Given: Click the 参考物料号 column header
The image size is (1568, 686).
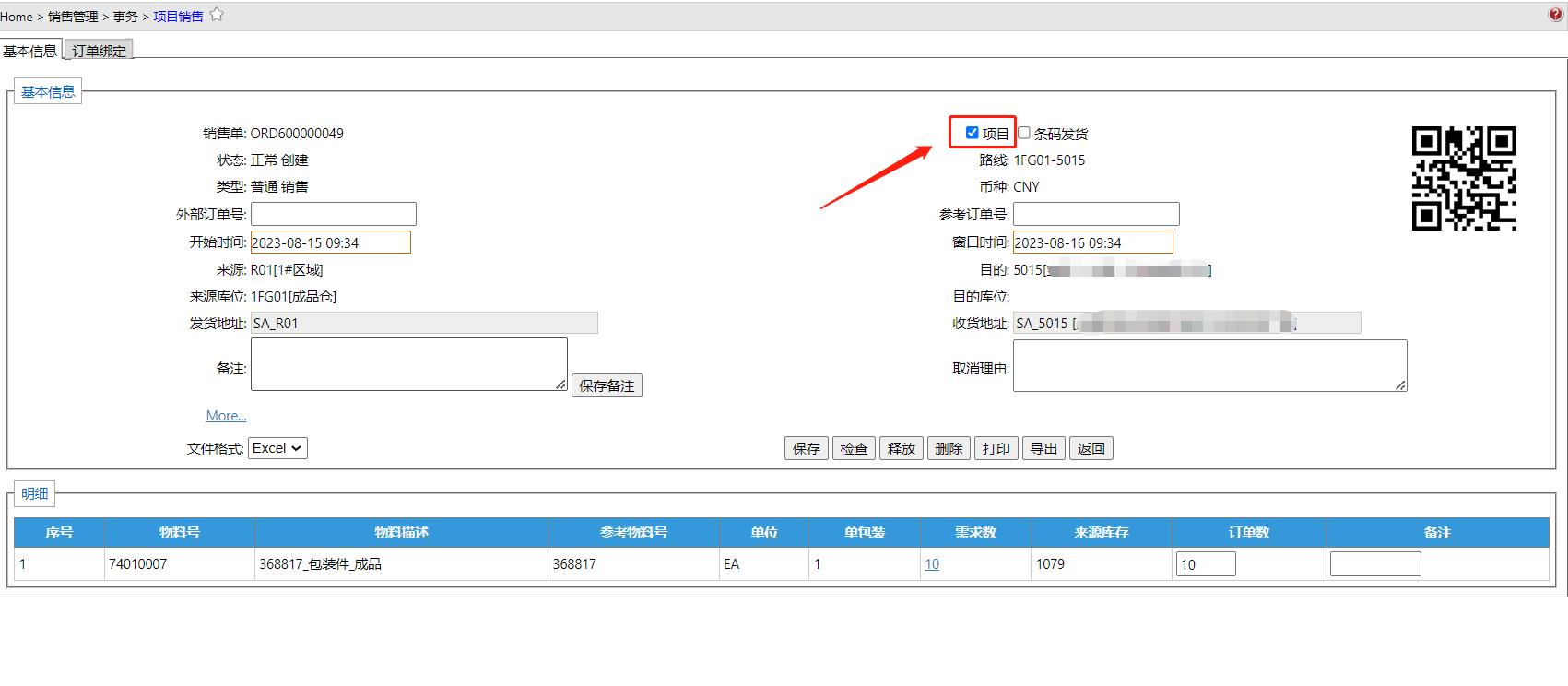Looking at the screenshot, I should pyautogui.click(x=633, y=533).
